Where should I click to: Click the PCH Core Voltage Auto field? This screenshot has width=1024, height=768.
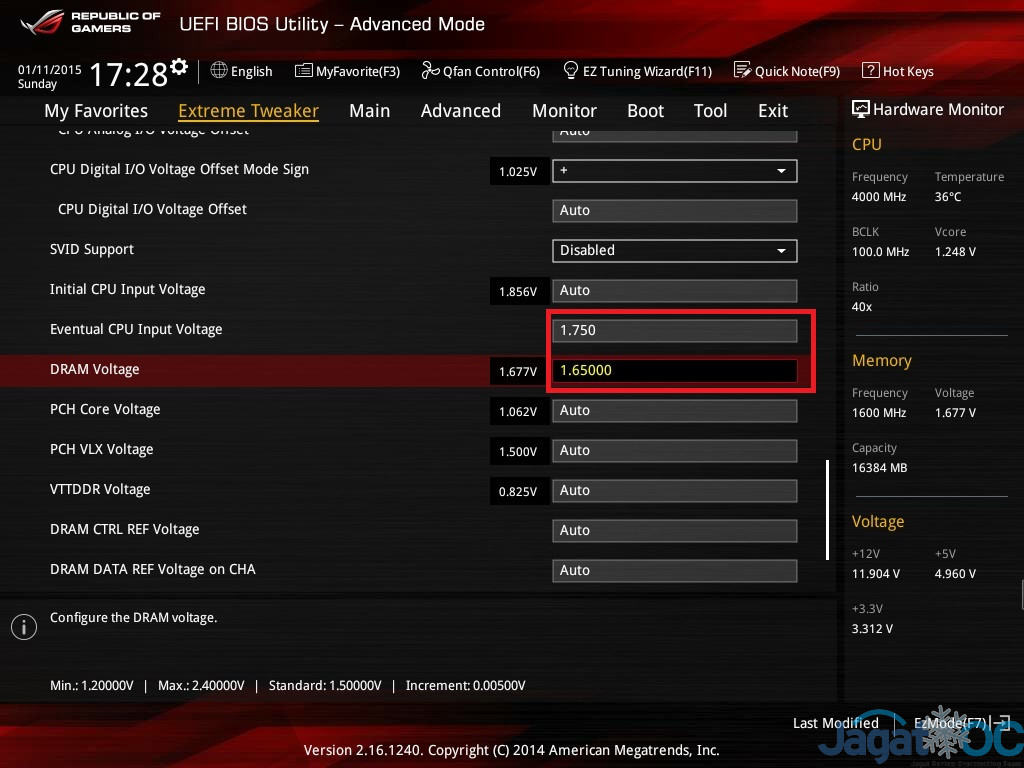(x=674, y=411)
